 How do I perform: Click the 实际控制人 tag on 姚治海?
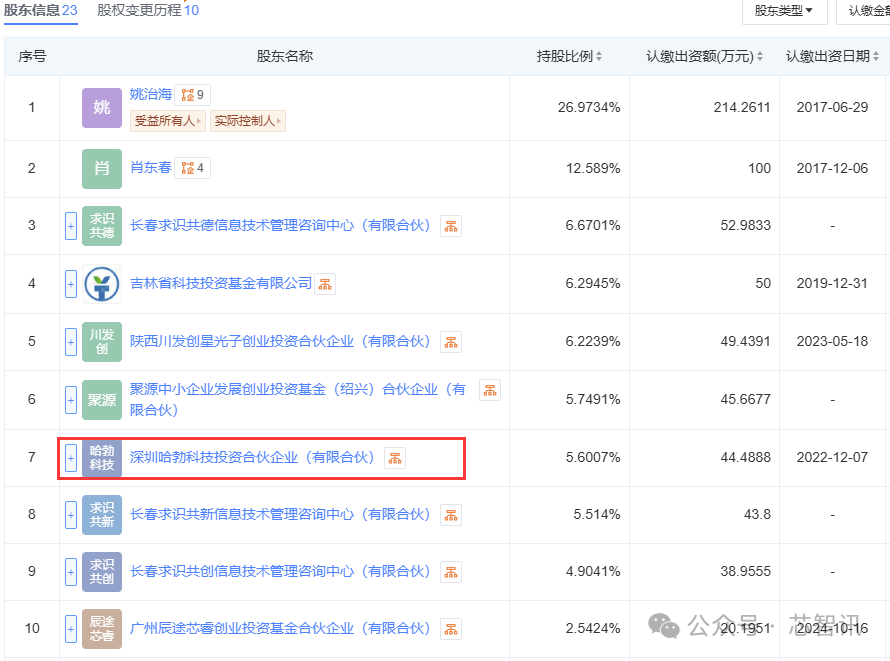(x=247, y=121)
